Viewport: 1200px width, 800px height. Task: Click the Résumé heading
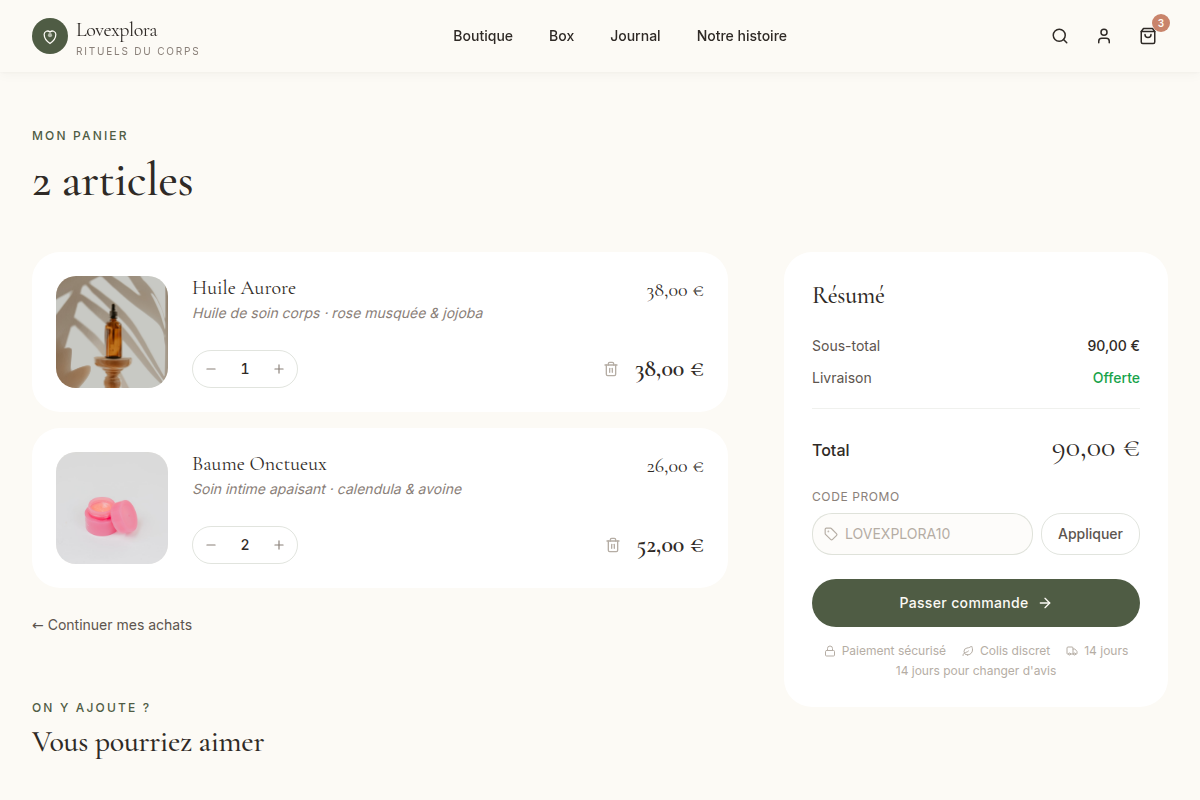coord(848,295)
